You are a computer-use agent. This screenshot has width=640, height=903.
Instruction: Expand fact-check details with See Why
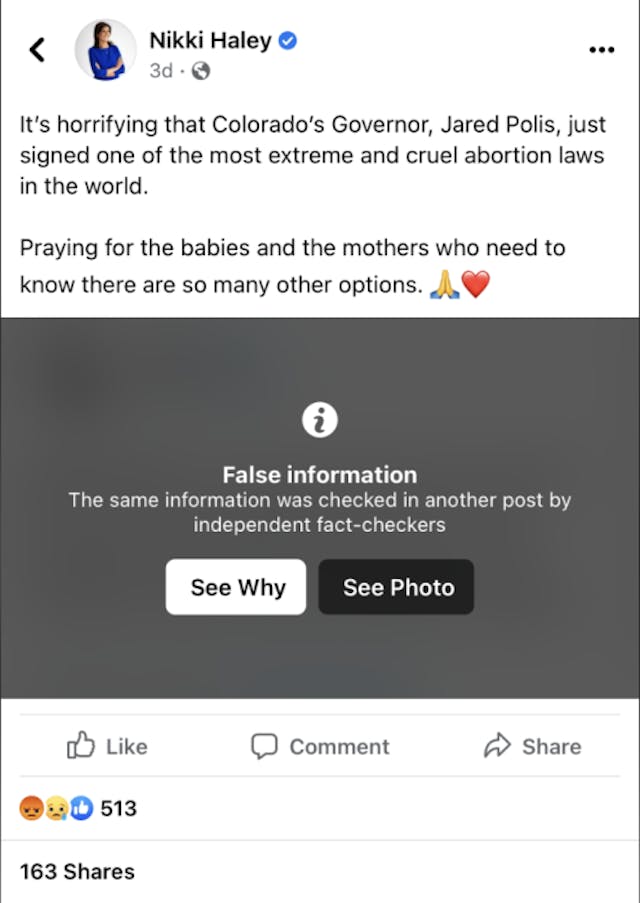tap(235, 587)
